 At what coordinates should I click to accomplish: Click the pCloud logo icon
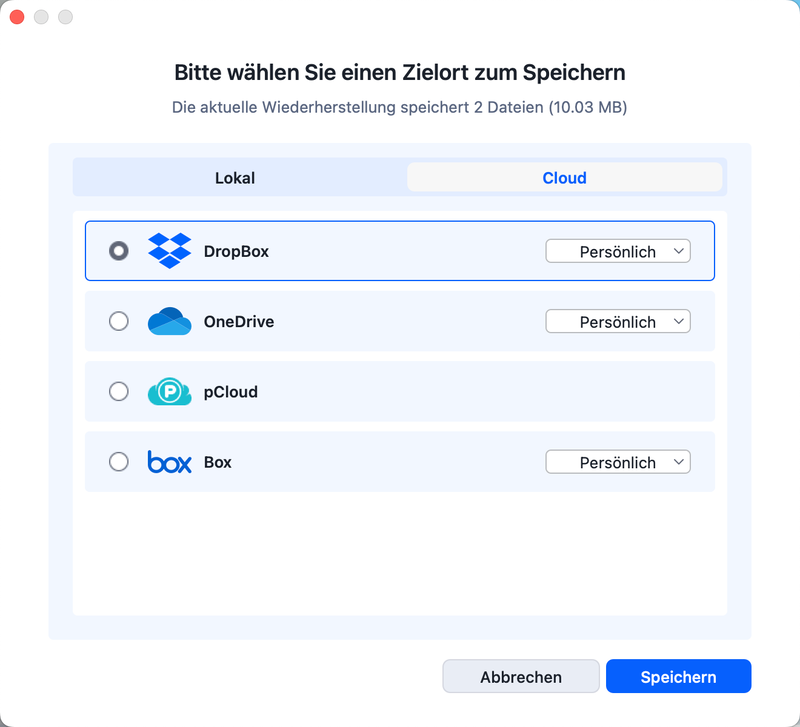pos(169,392)
